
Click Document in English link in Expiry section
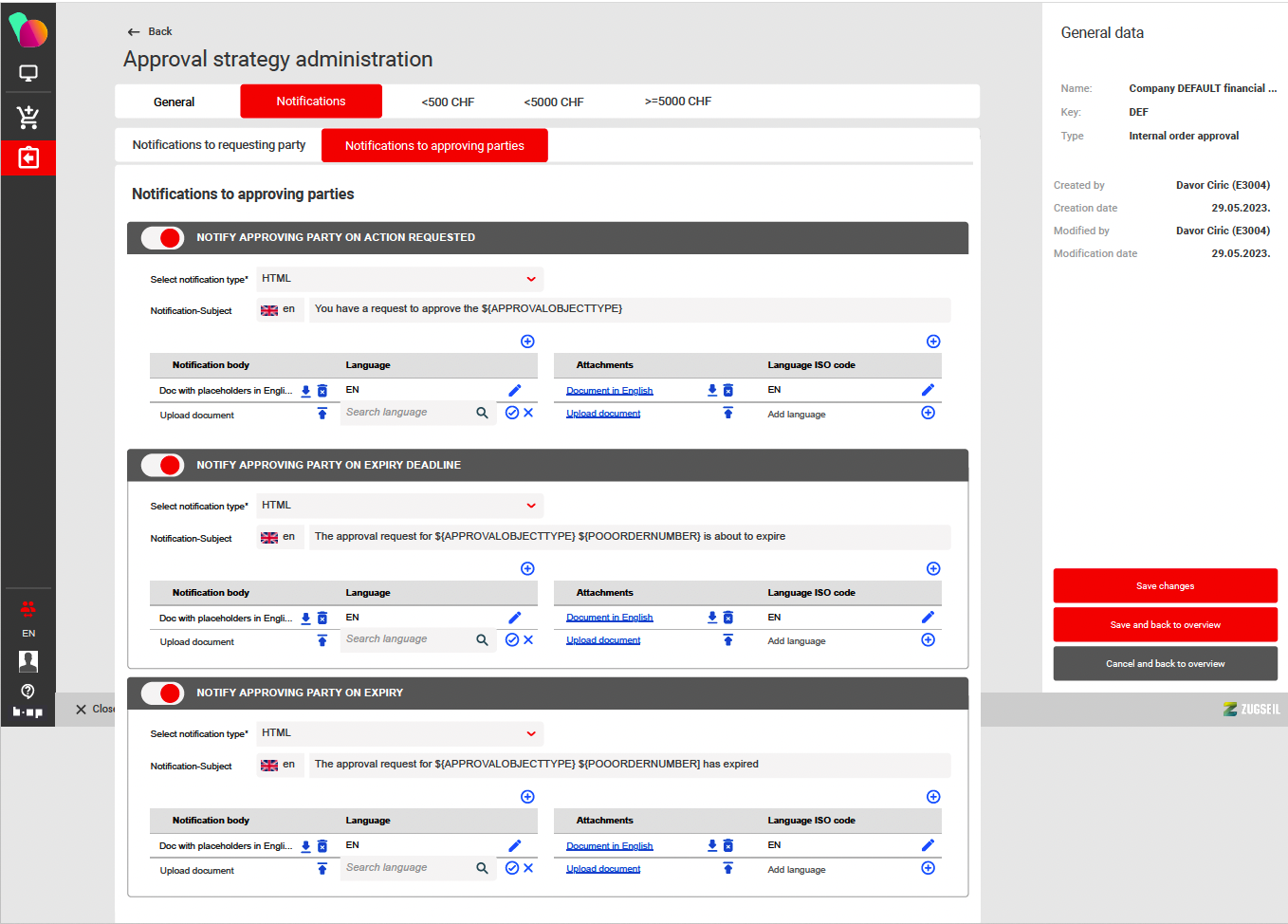609,845
